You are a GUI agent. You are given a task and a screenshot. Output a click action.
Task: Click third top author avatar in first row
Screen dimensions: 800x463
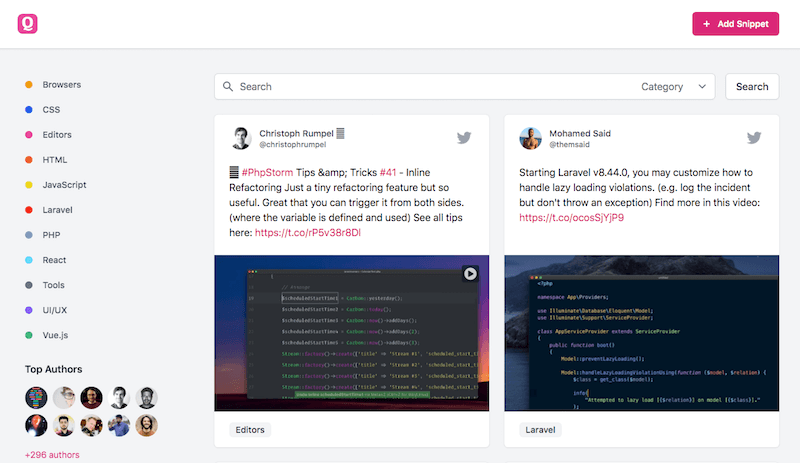91,398
